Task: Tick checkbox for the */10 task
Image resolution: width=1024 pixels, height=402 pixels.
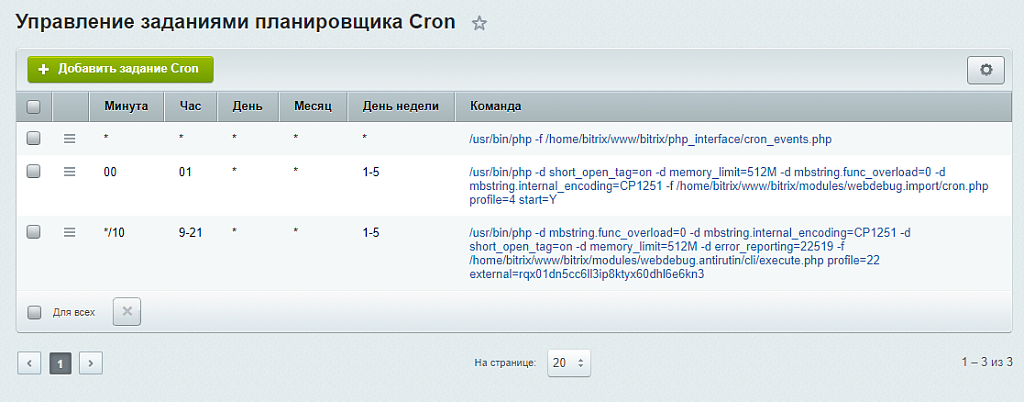Action: point(34,232)
